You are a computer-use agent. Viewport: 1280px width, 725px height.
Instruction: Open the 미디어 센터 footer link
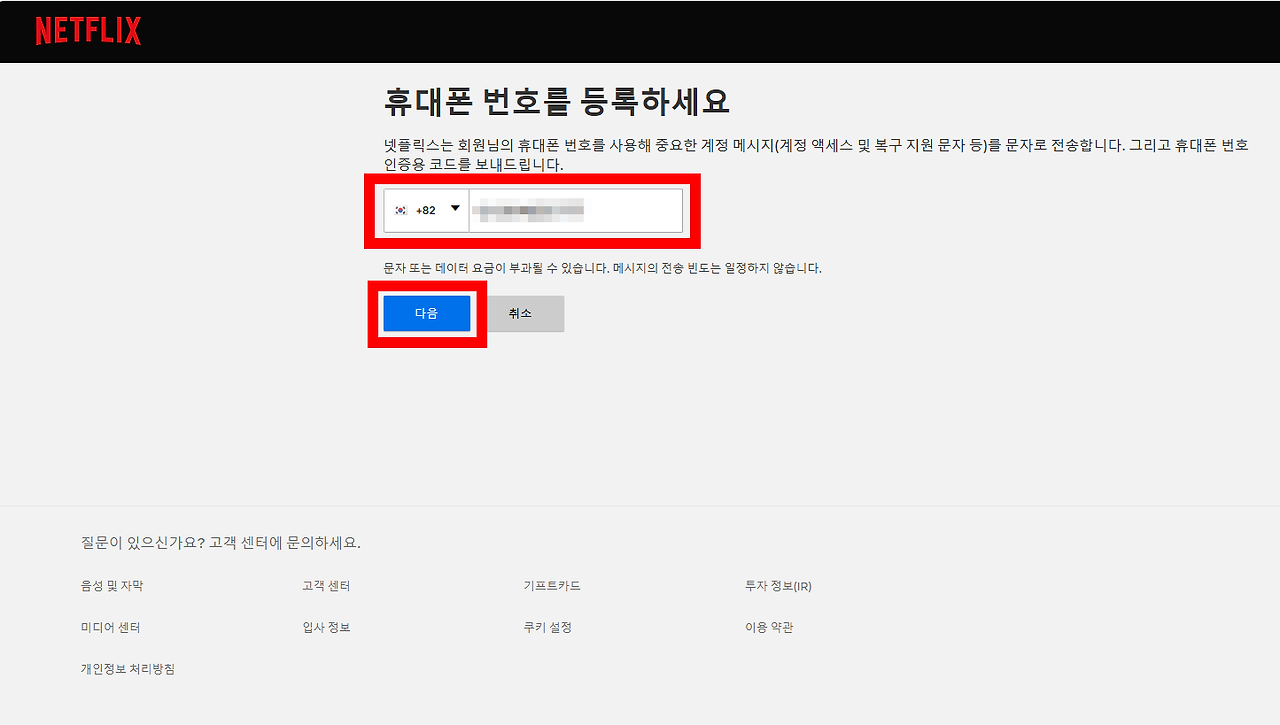[113, 627]
